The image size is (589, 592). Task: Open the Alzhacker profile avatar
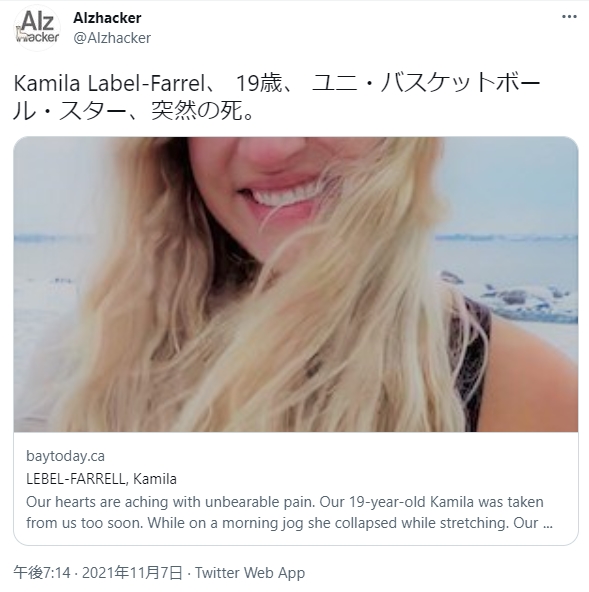pos(37,28)
